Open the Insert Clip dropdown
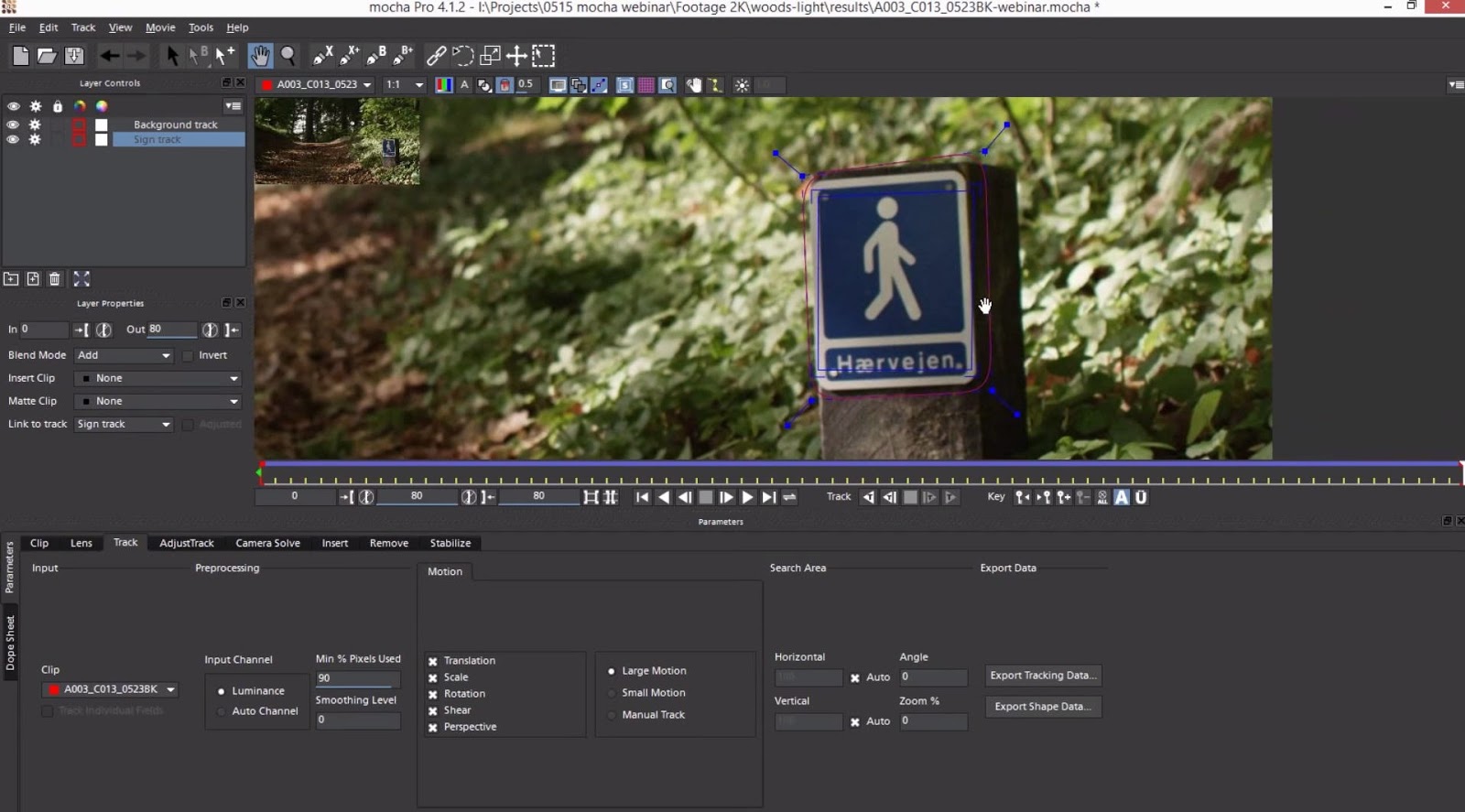This screenshot has height=812, width=1465. coord(158,378)
